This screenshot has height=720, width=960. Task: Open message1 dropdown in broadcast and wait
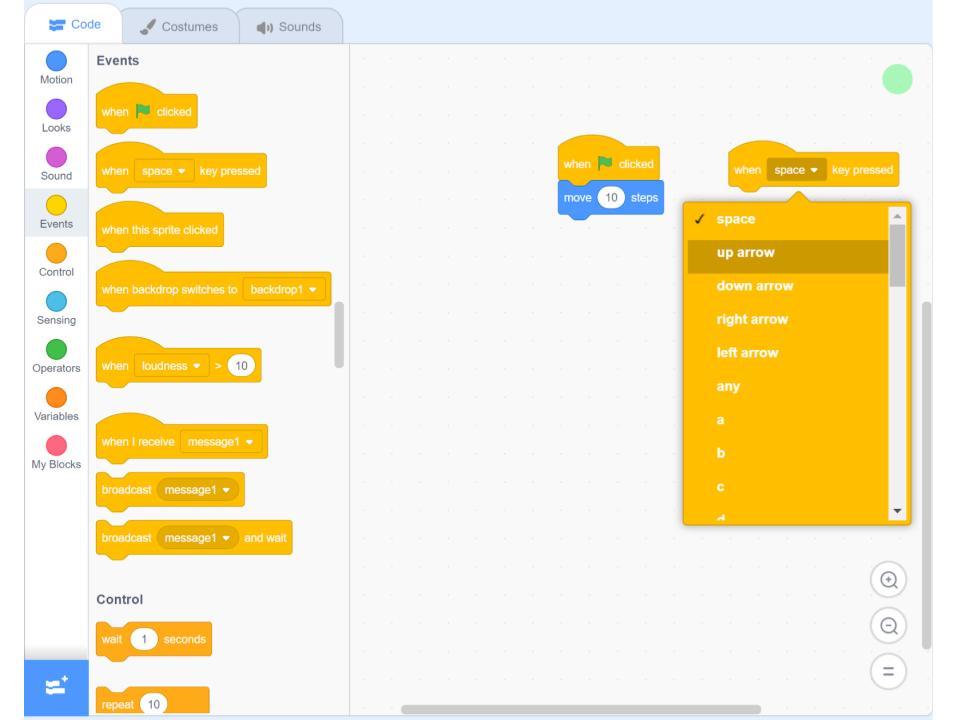[x=197, y=538]
